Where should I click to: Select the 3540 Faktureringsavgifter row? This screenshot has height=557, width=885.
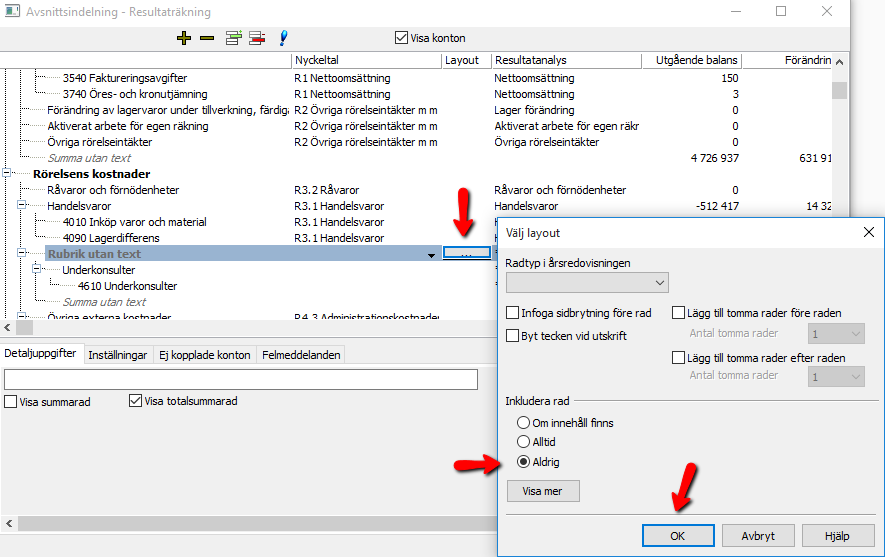(x=125, y=78)
